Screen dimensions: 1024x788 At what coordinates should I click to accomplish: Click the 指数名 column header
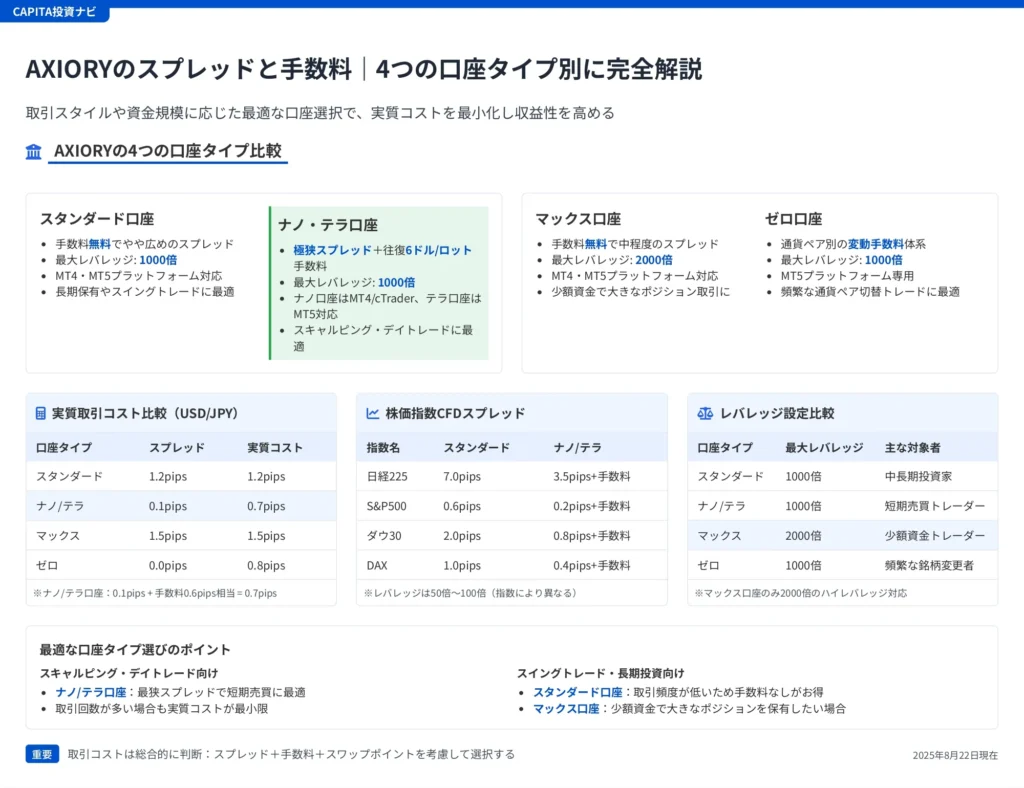383,448
